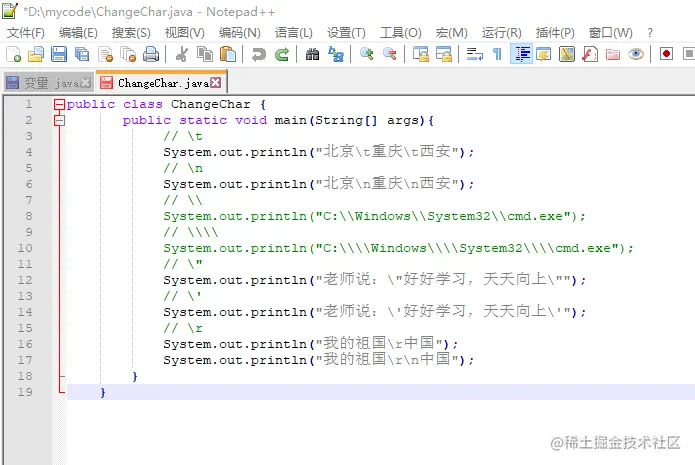This screenshot has height=465, width=695.
Task: Open Find with the binoculars icon
Action: (312, 54)
